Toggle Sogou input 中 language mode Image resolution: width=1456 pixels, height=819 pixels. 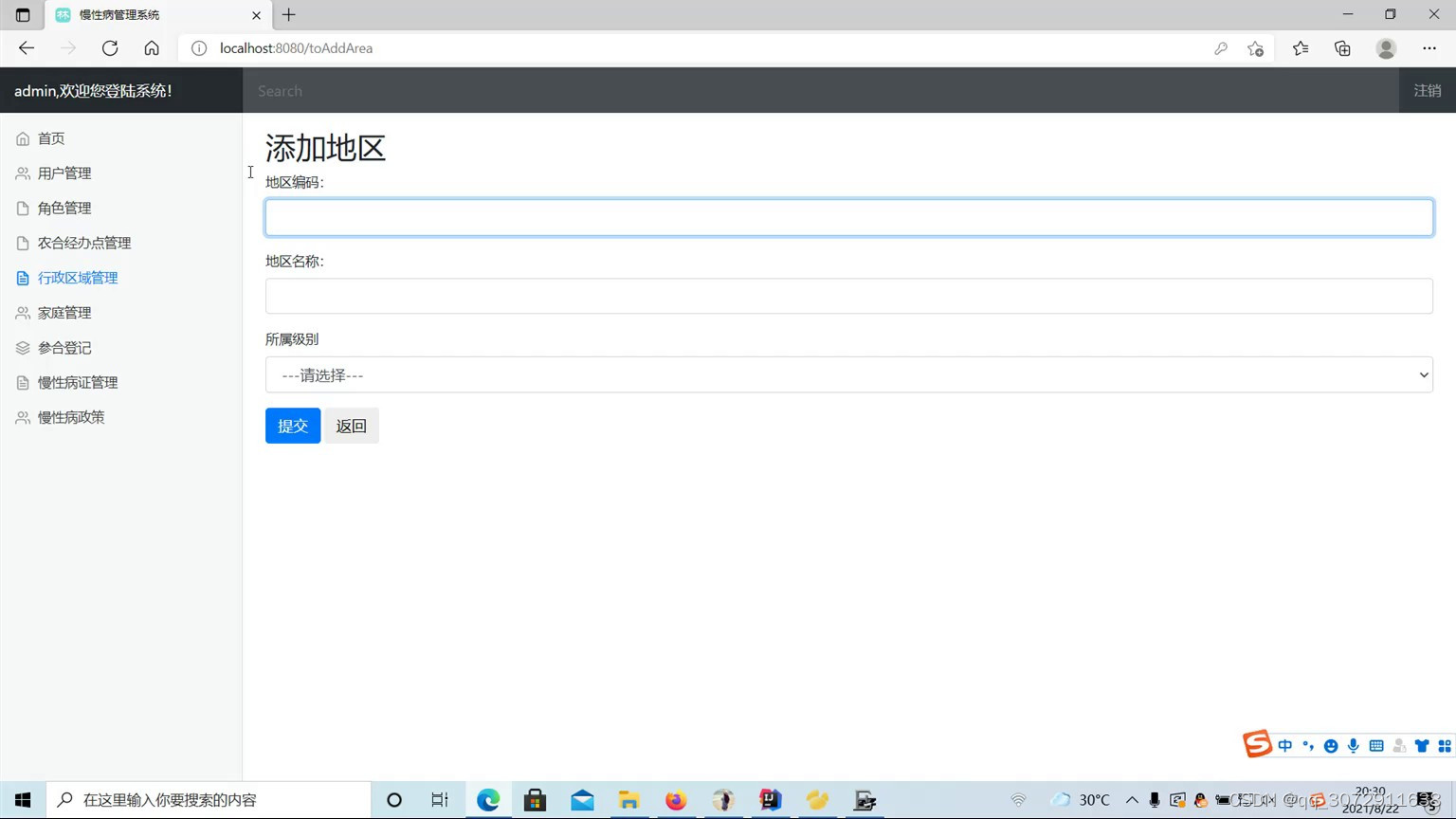pos(1285,746)
